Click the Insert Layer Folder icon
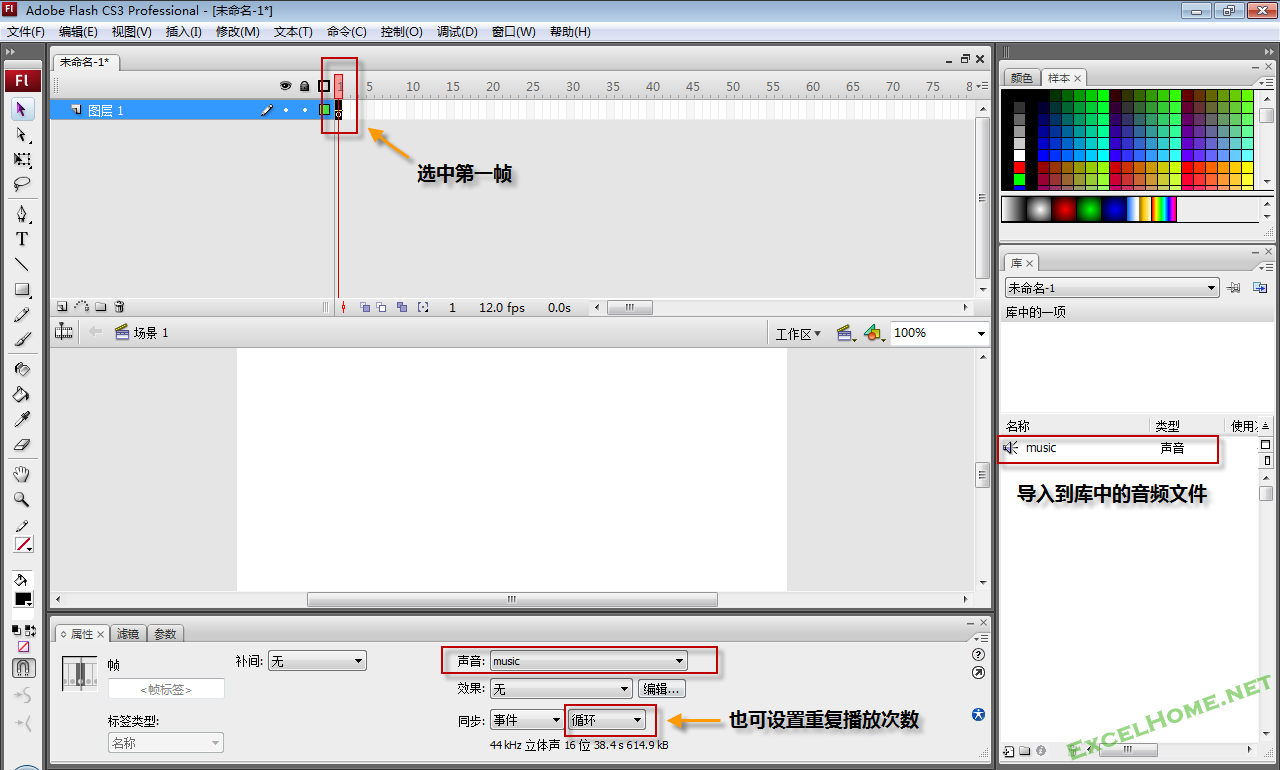Viewport: 1280px width, 770px height. pos(101,307)
